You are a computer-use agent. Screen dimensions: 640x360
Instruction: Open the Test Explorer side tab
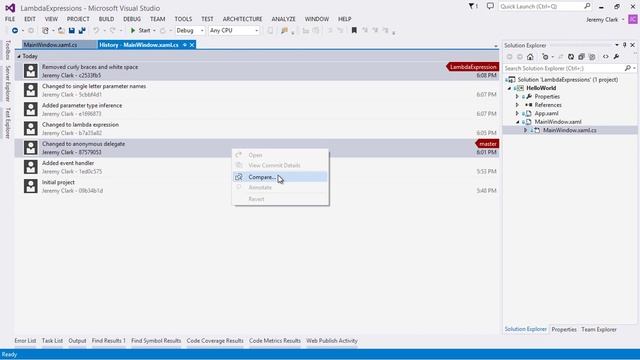tap(7, 123)
